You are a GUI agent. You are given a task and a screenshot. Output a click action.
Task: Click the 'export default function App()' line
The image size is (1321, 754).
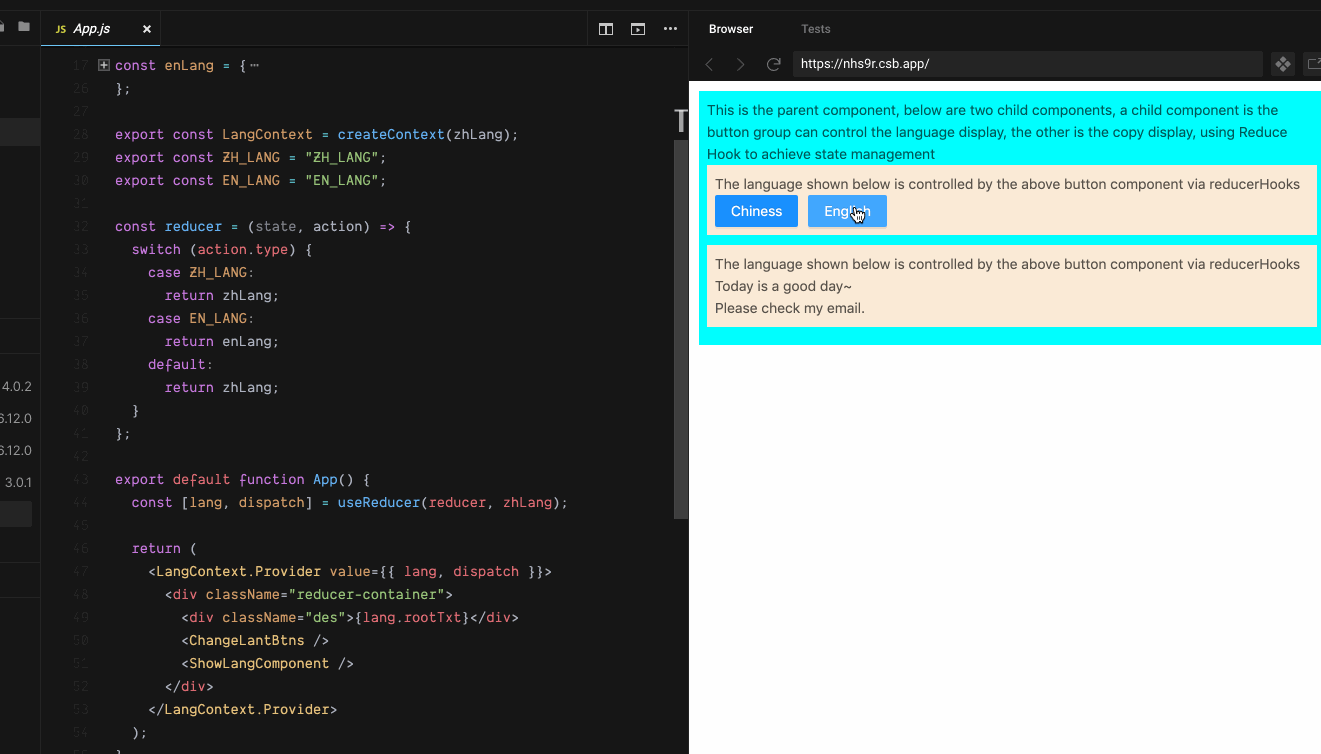(x=243, y=479)
